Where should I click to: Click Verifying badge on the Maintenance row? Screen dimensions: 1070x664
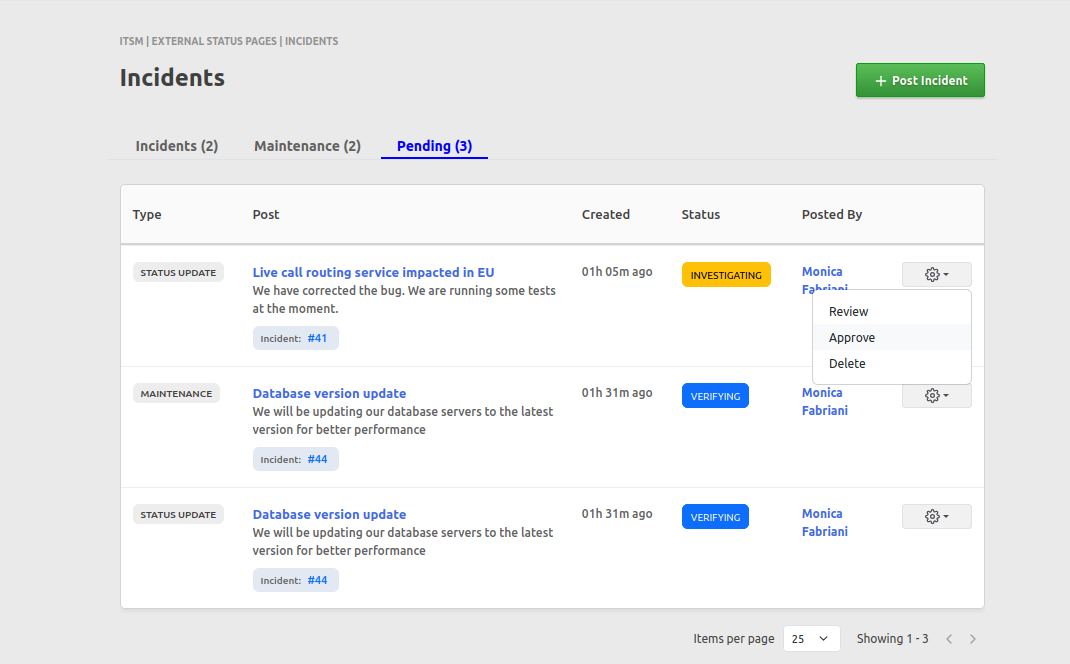pos(715,396)
